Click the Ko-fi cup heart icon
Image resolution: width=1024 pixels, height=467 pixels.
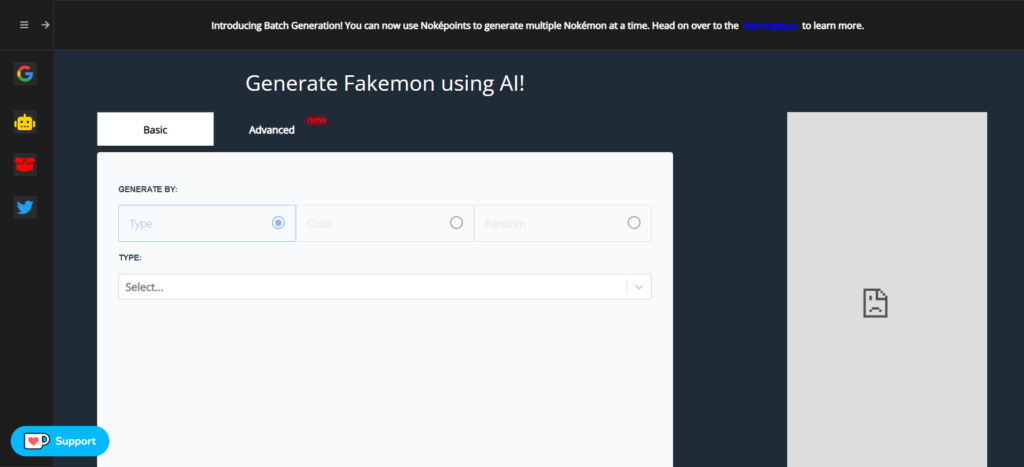(x=37, y=441)
